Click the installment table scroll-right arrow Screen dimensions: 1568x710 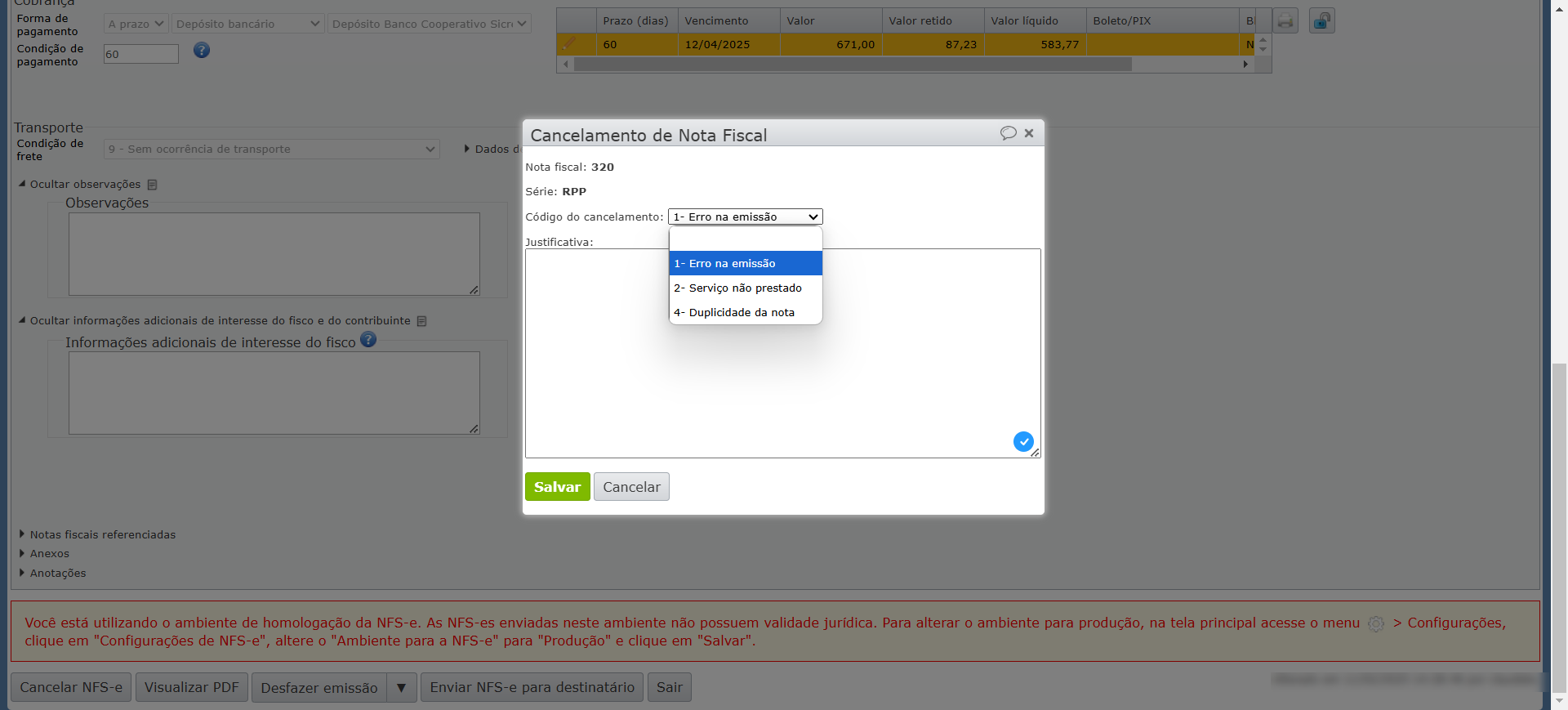1245,65
